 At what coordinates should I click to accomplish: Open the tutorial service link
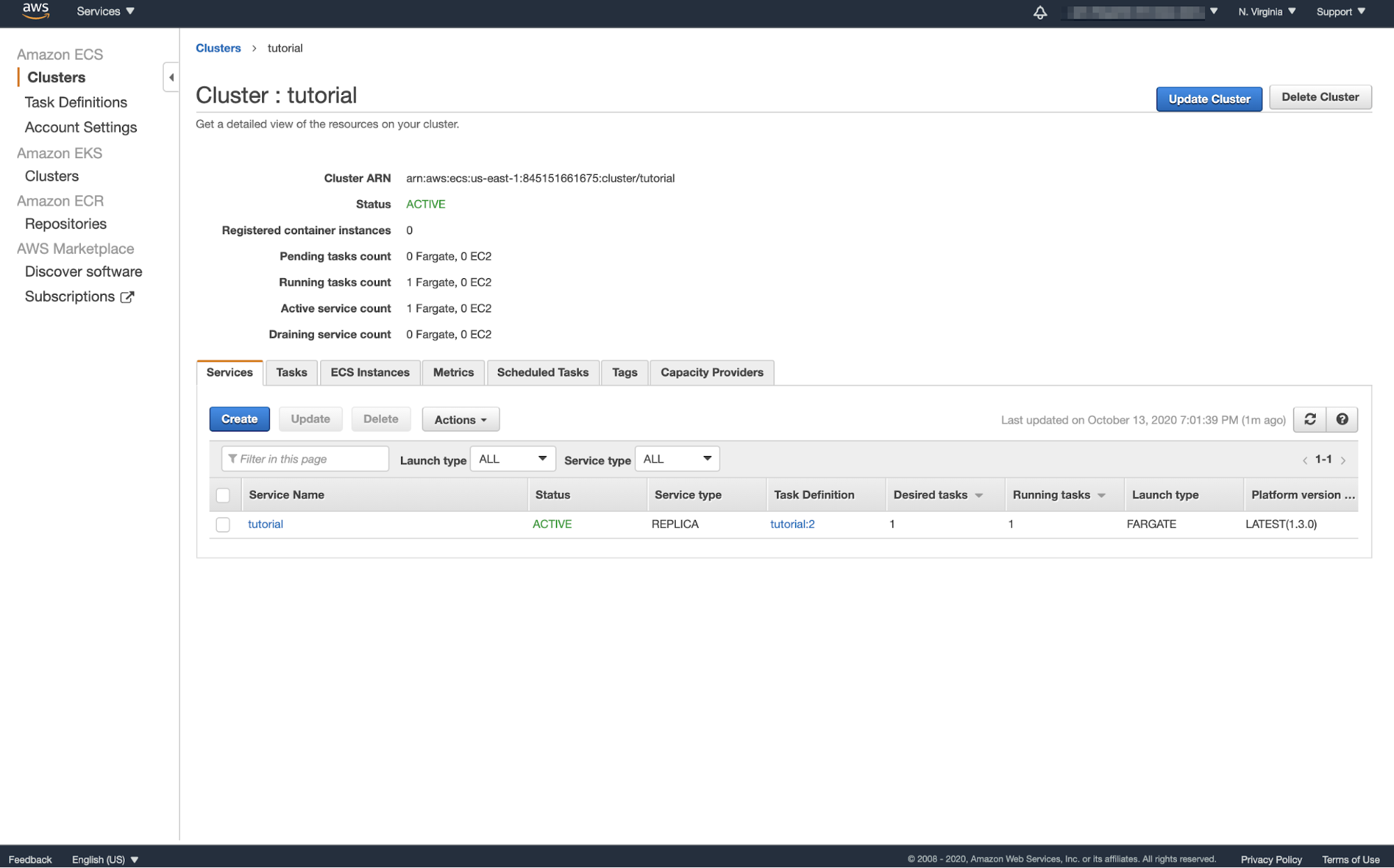(x=265, y=524)
